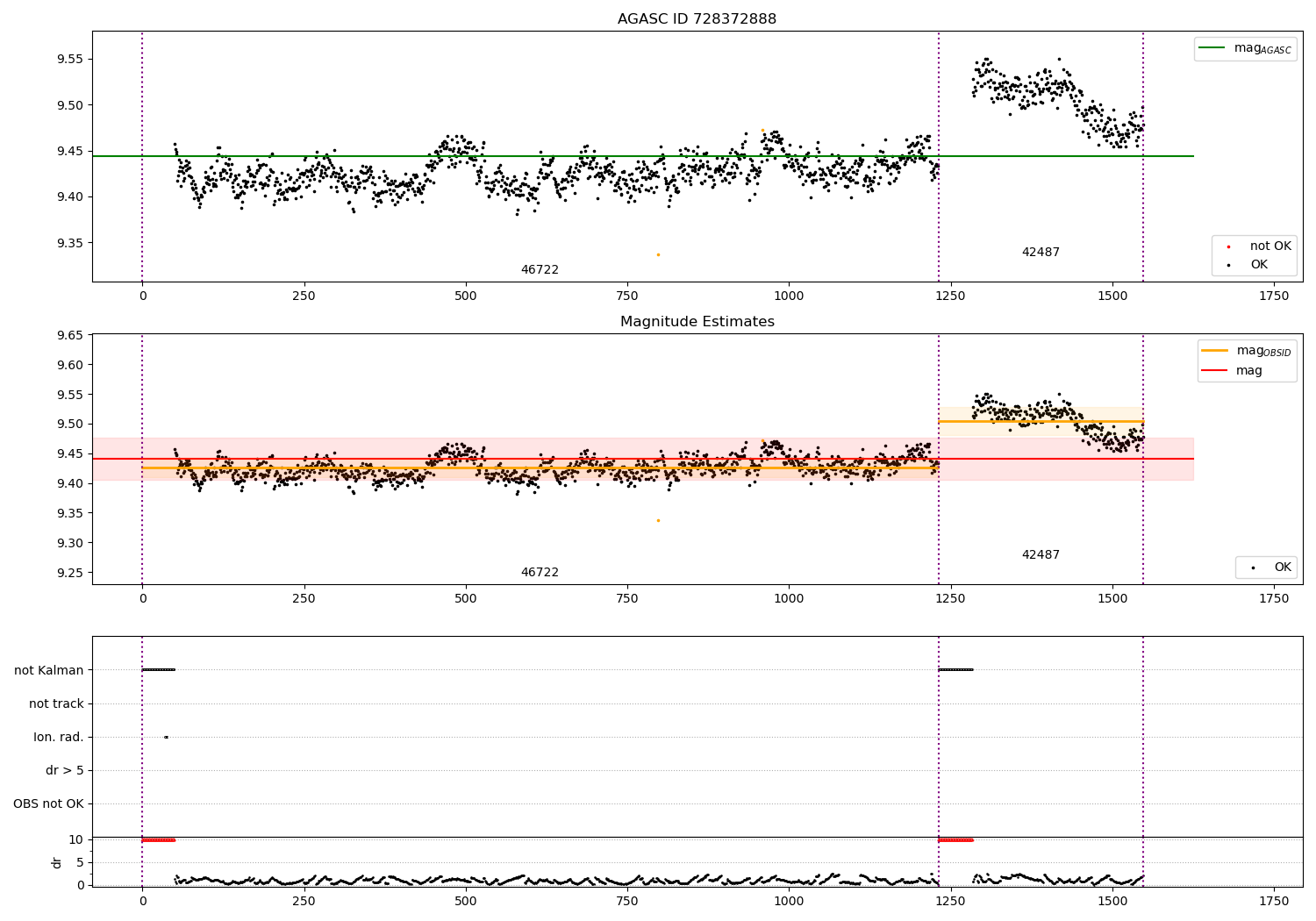Click the "Ion. rad." row label
The width and height of the screenshot is (1316, 921).
coord(59,737)
